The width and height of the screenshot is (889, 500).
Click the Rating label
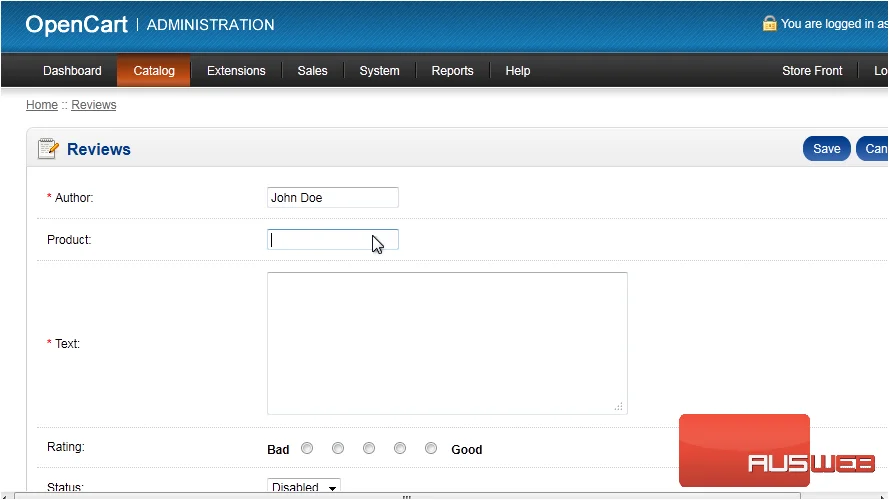click(66, 447)
